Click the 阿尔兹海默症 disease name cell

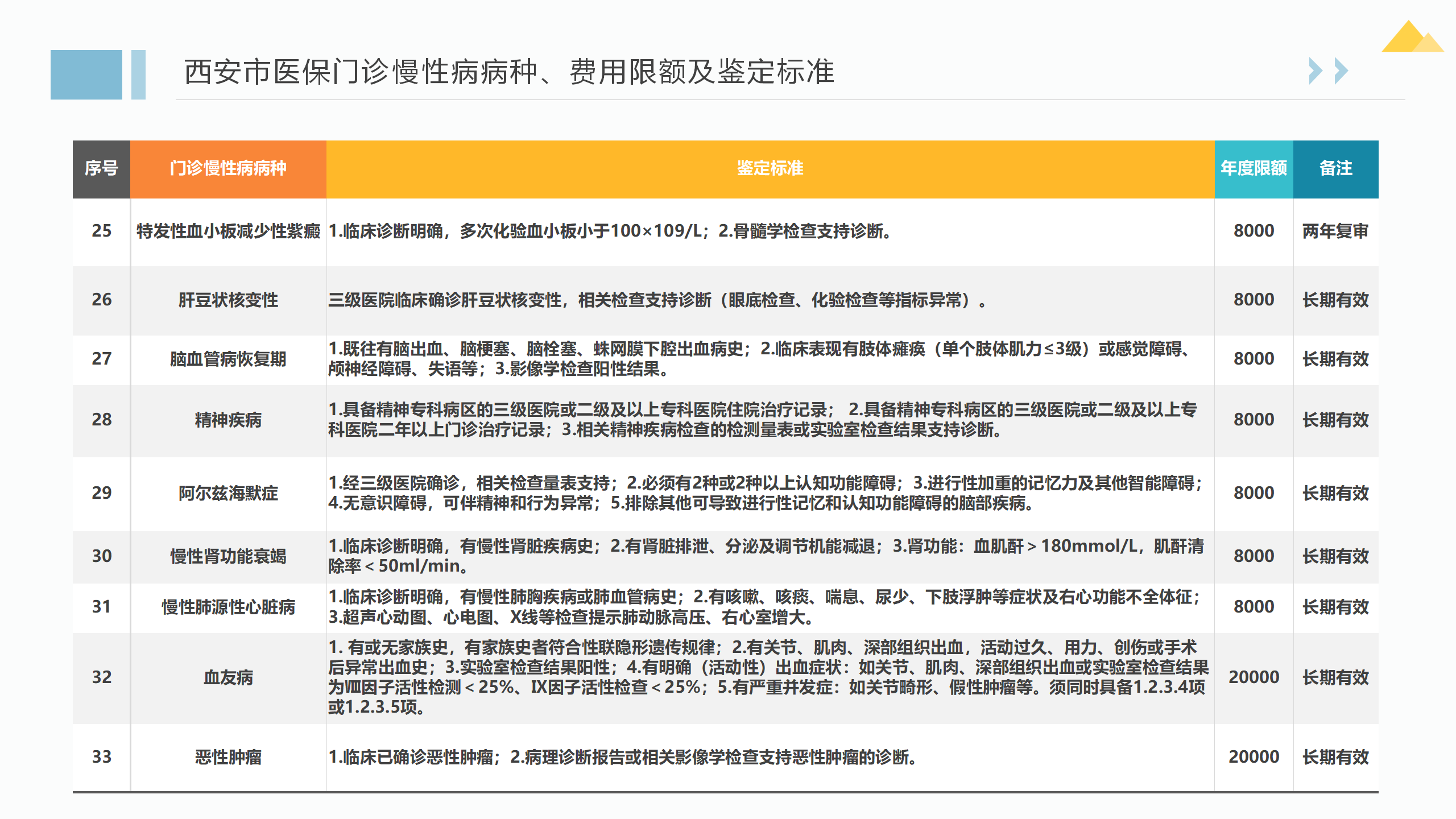coord(228,493)
